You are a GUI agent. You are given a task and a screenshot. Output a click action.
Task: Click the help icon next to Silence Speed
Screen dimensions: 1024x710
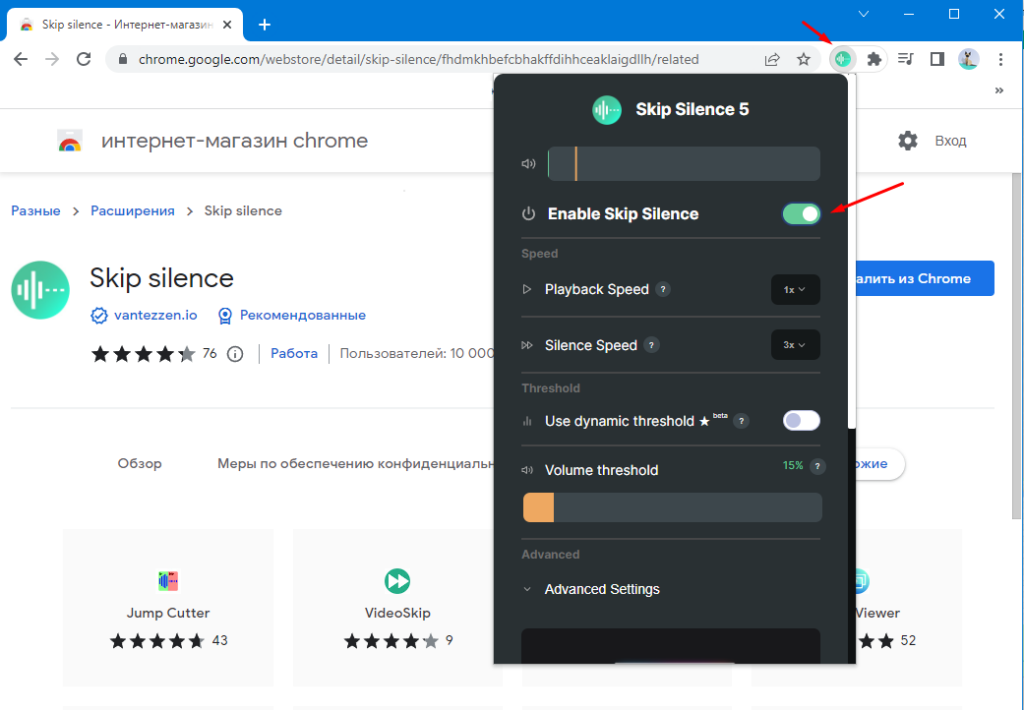[x=651, y=345]
